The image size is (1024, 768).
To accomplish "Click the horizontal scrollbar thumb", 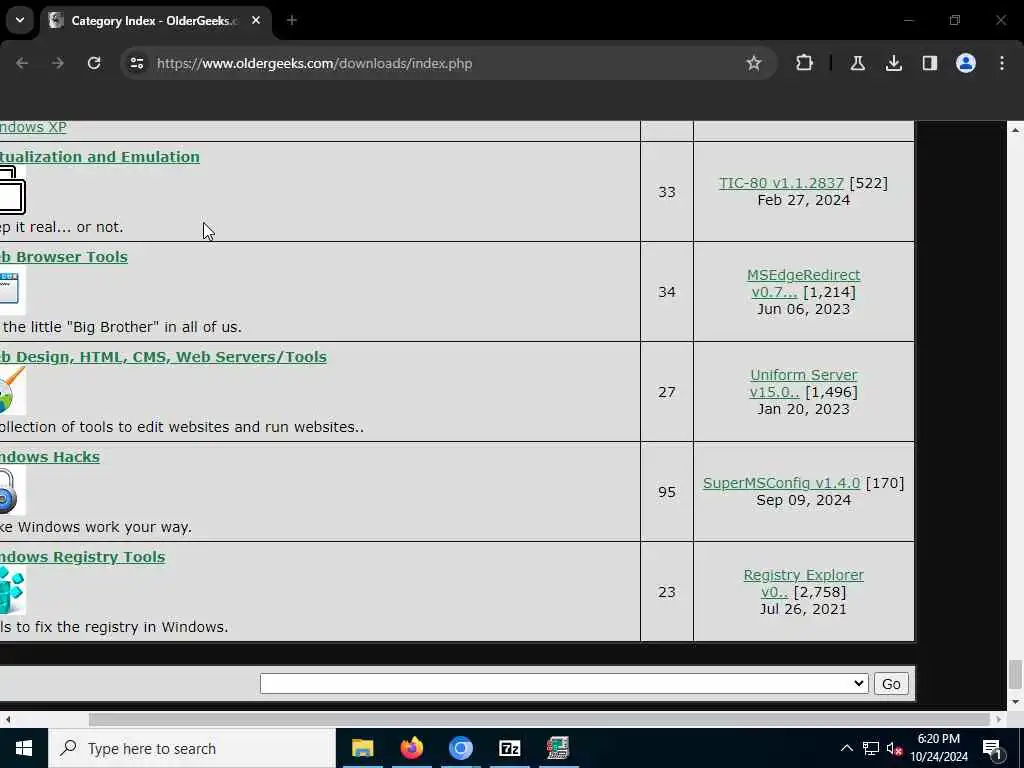I will (539, 719).
